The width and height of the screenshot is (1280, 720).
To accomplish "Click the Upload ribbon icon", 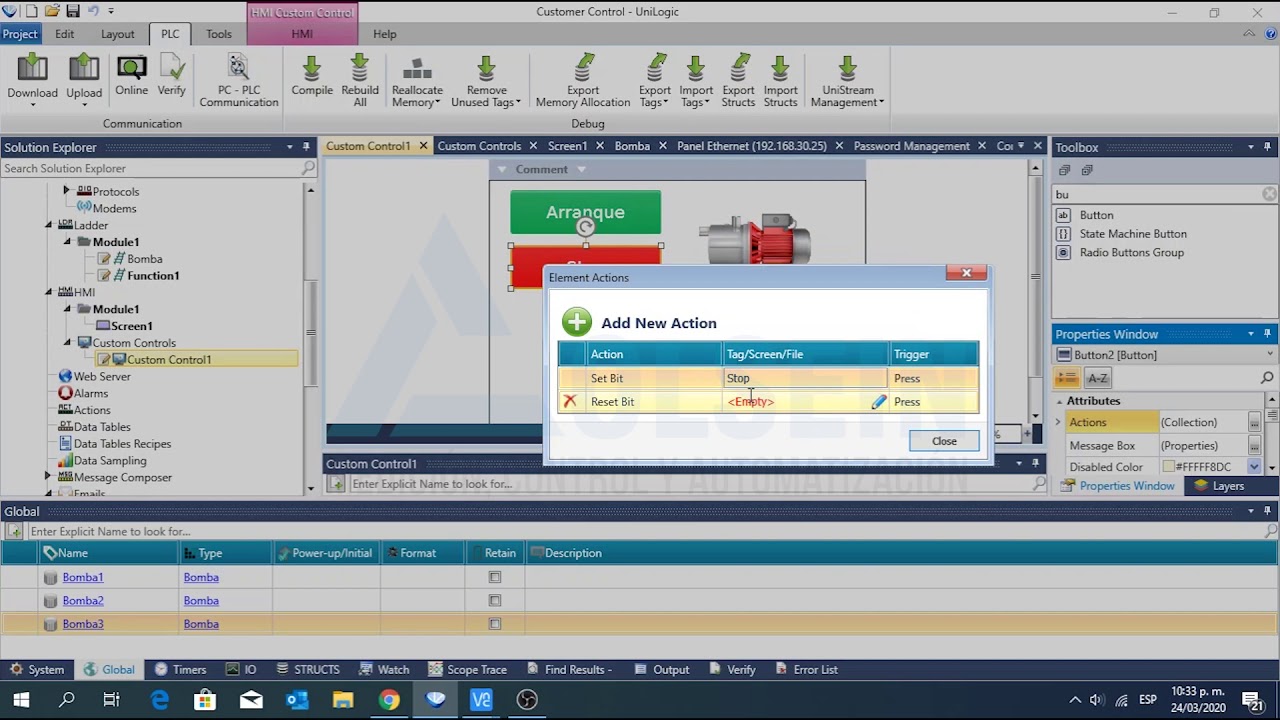I will pos(84,69).
